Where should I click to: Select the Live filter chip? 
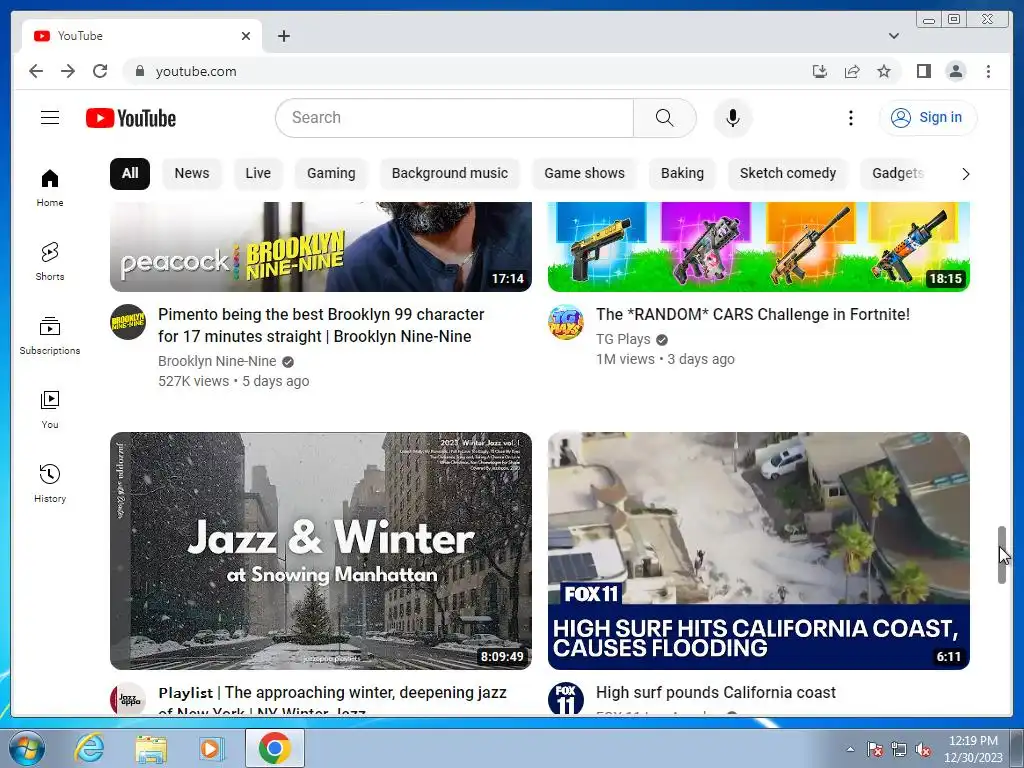pyautogui.click(x=258, y=174)
